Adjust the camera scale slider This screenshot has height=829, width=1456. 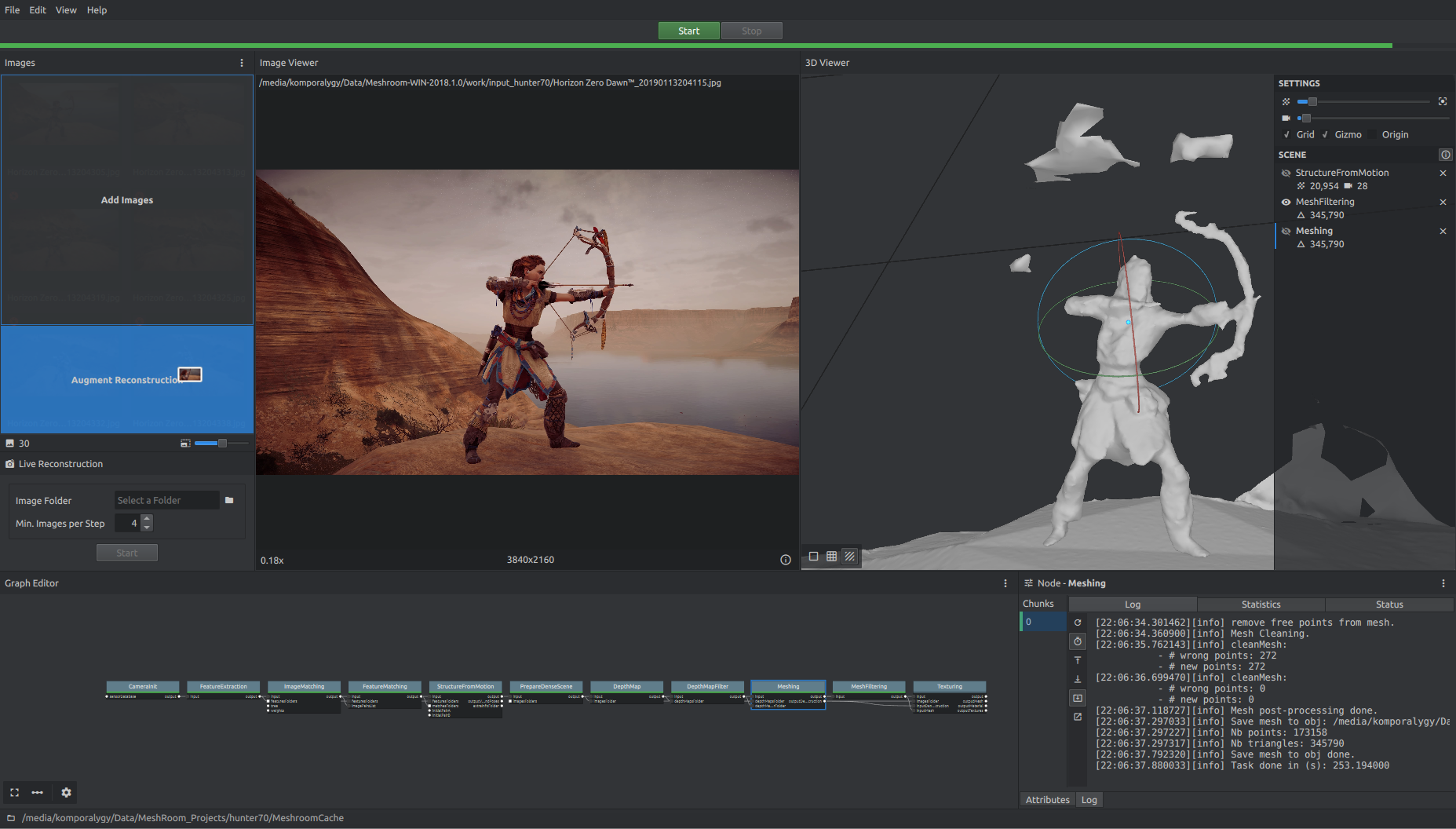point(1372,118)
